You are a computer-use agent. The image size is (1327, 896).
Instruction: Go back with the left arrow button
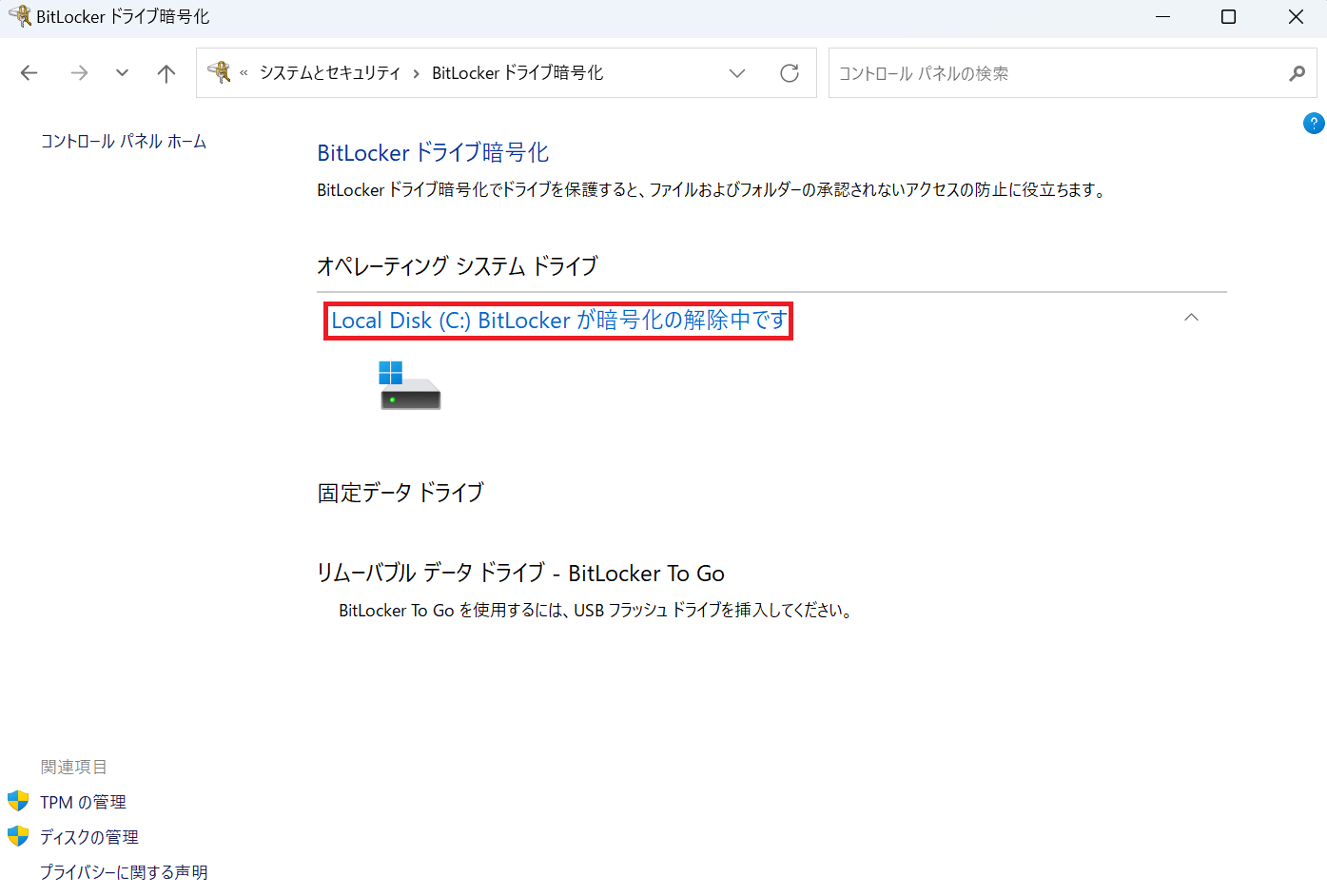(29, 73)
